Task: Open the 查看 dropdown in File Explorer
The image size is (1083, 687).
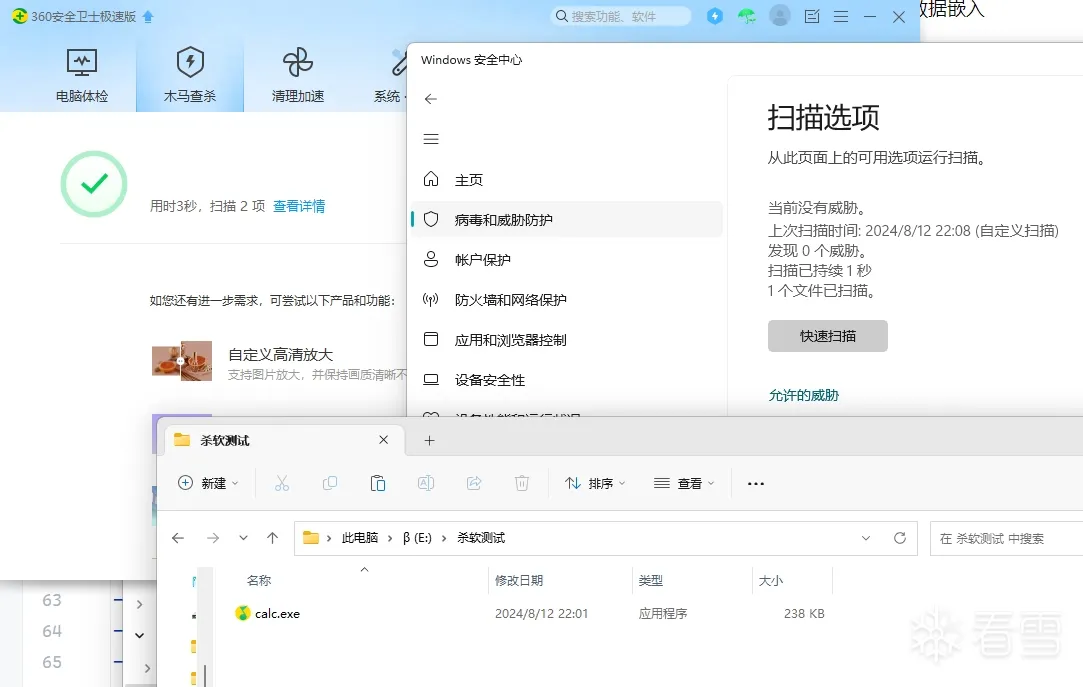Action: click(x=684, y=483)
